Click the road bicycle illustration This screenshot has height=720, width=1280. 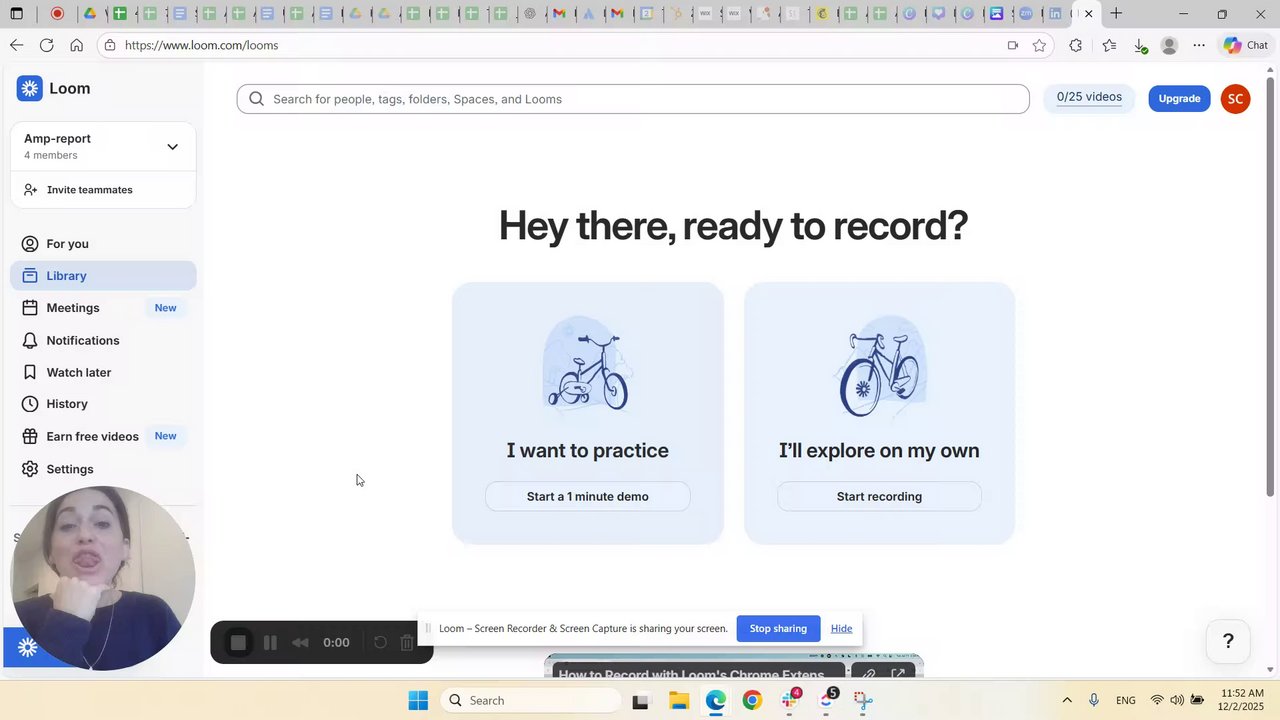pos(880,366)
